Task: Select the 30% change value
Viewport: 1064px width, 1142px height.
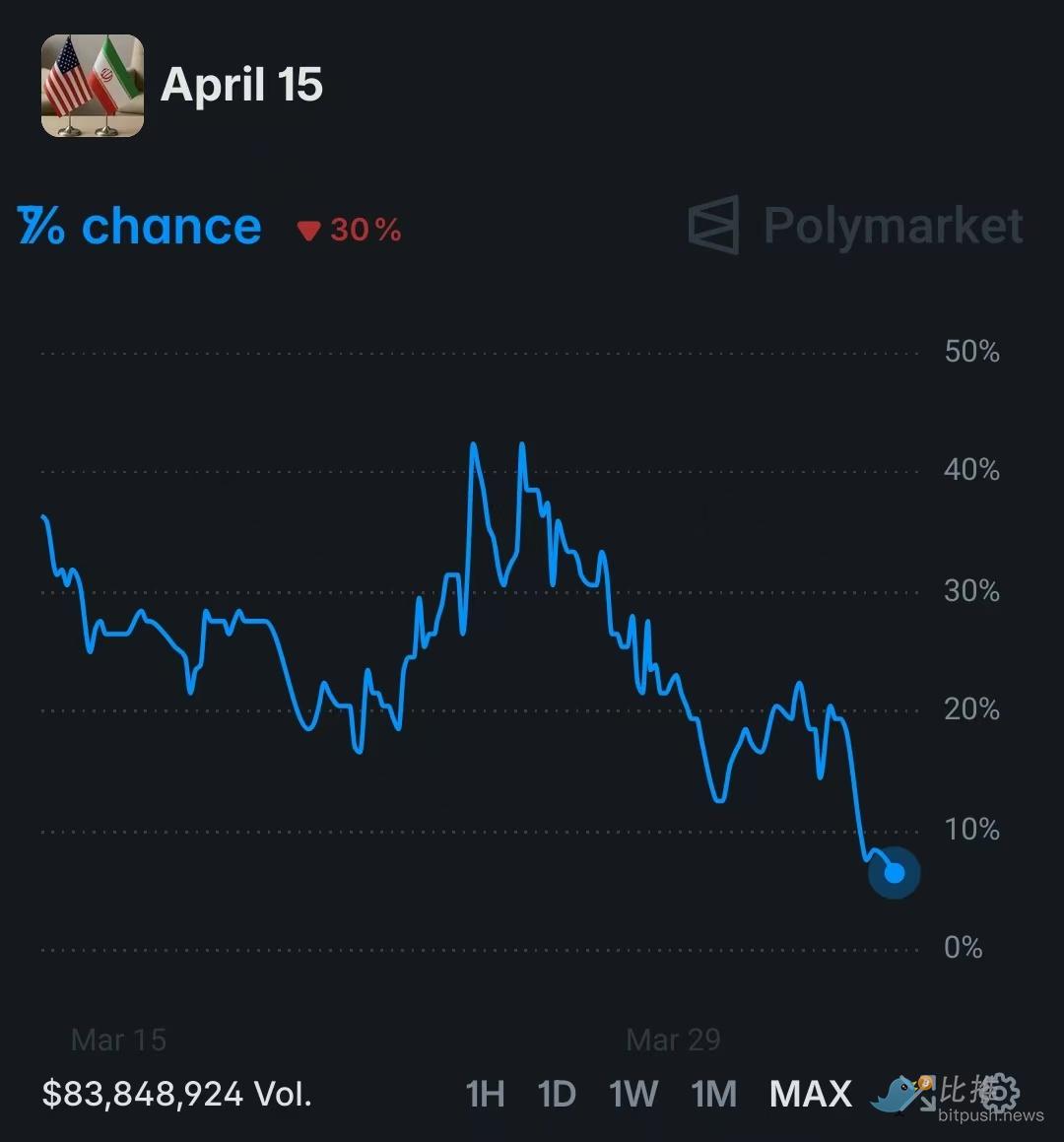Action: 366,231
